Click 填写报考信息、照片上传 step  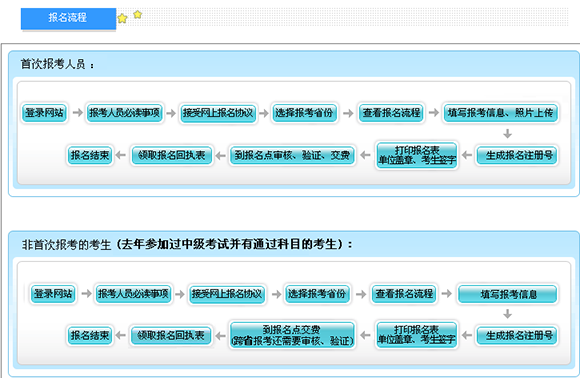click(x=500, y=113)
